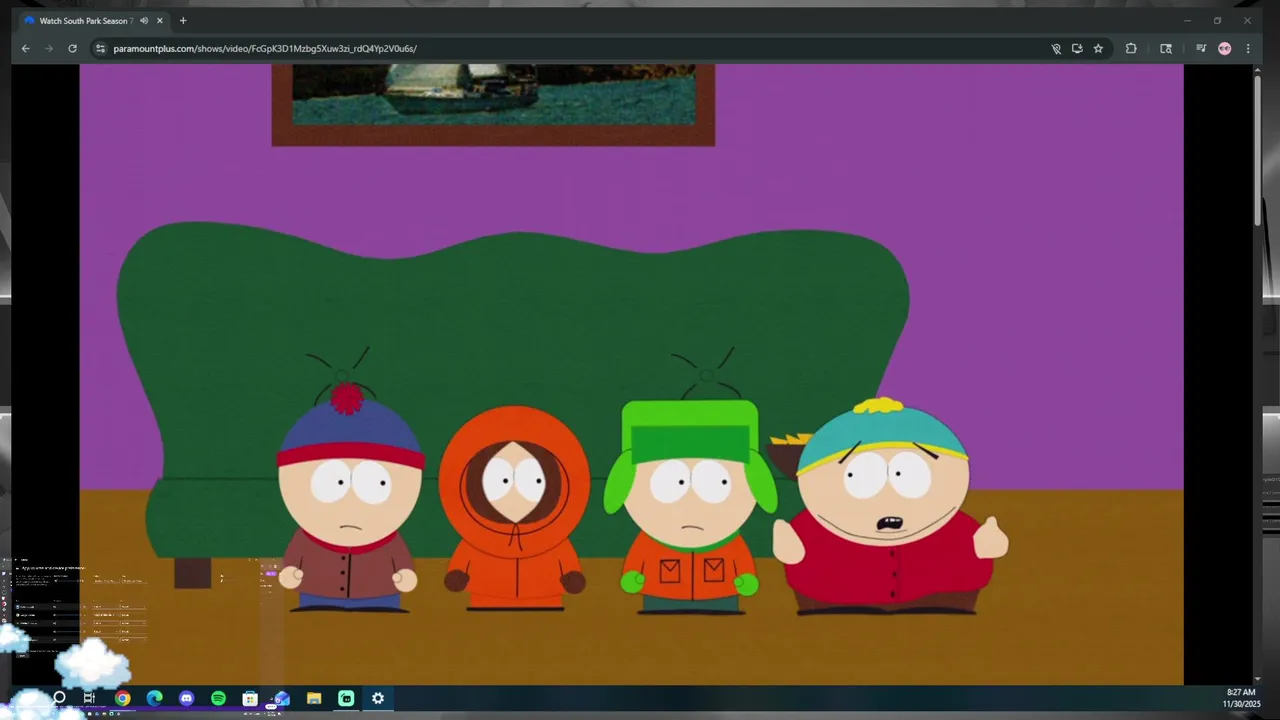Open a new browser tab

(x=183, y=20)
